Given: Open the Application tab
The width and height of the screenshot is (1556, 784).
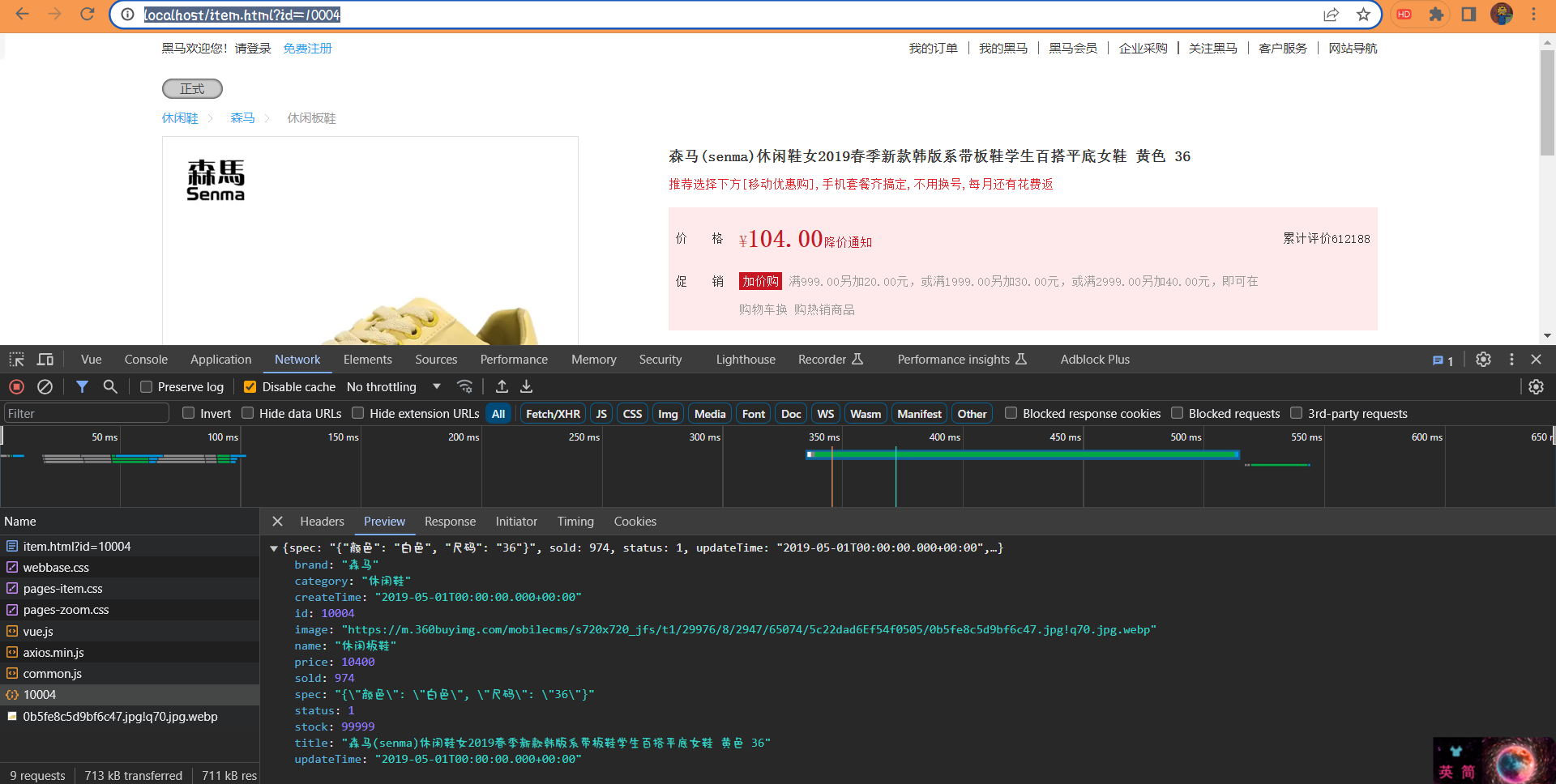Looking at the screenshot, I should click(220, 360).
